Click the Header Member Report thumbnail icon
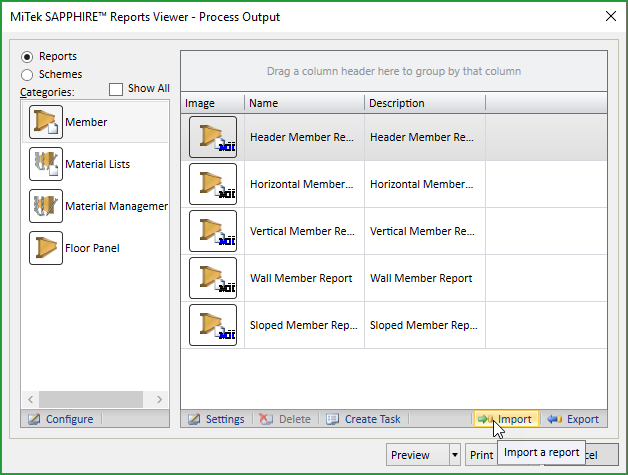 pos(213,137)
